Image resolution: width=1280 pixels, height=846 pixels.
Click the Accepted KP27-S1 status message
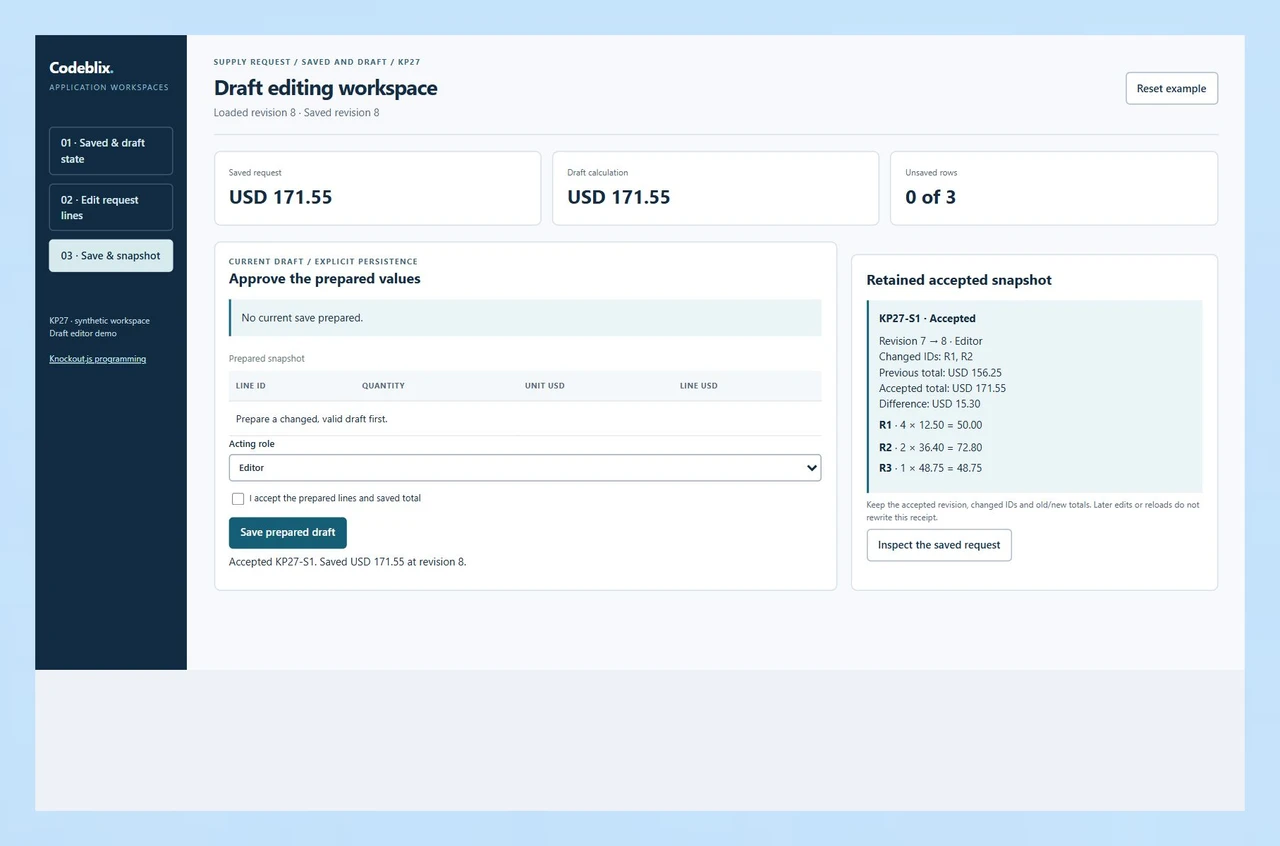pyautogui.click(x=348, y=562)
